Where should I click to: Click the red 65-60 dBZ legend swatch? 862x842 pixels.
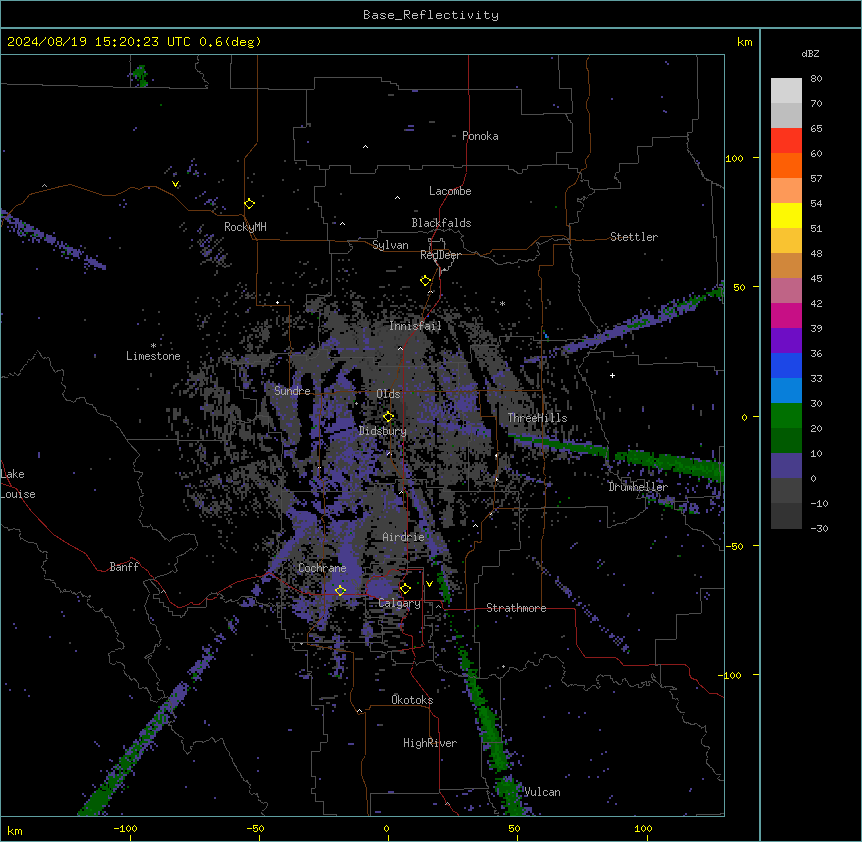coord(786,141)
